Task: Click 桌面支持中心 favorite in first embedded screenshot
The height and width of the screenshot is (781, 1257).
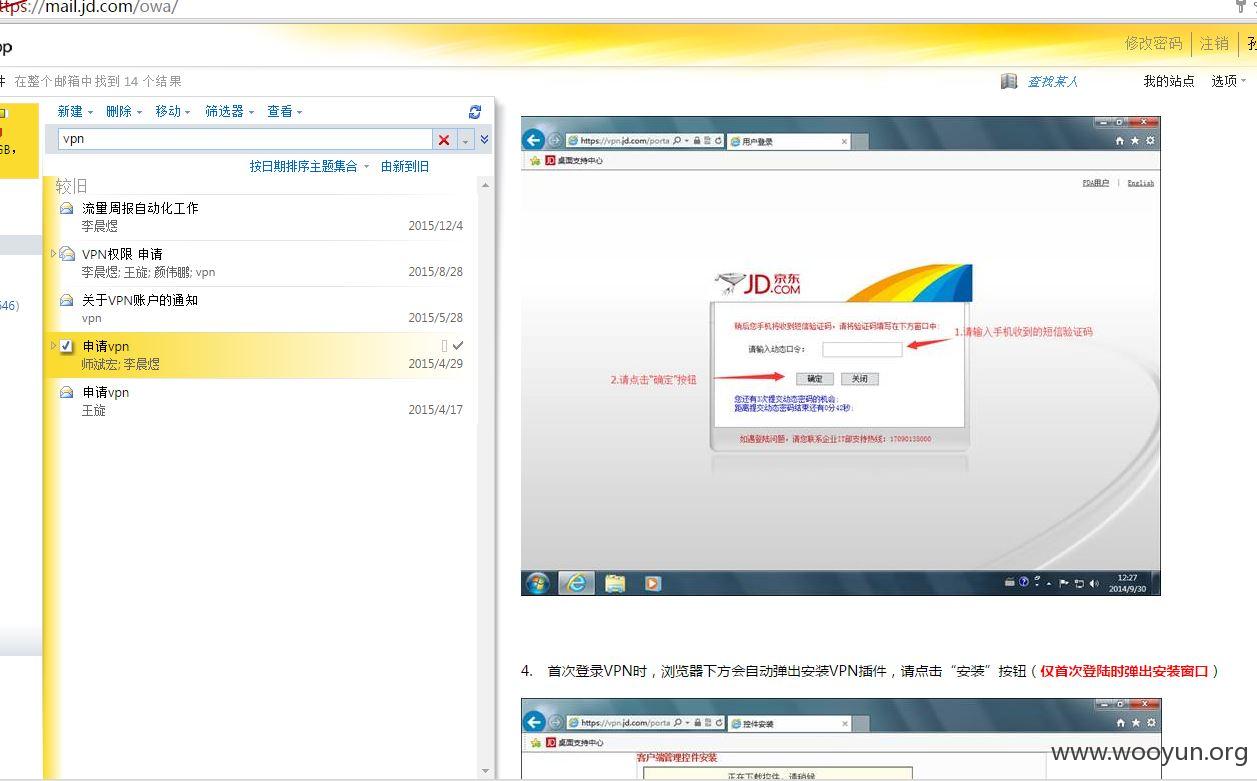Action: 574,161
